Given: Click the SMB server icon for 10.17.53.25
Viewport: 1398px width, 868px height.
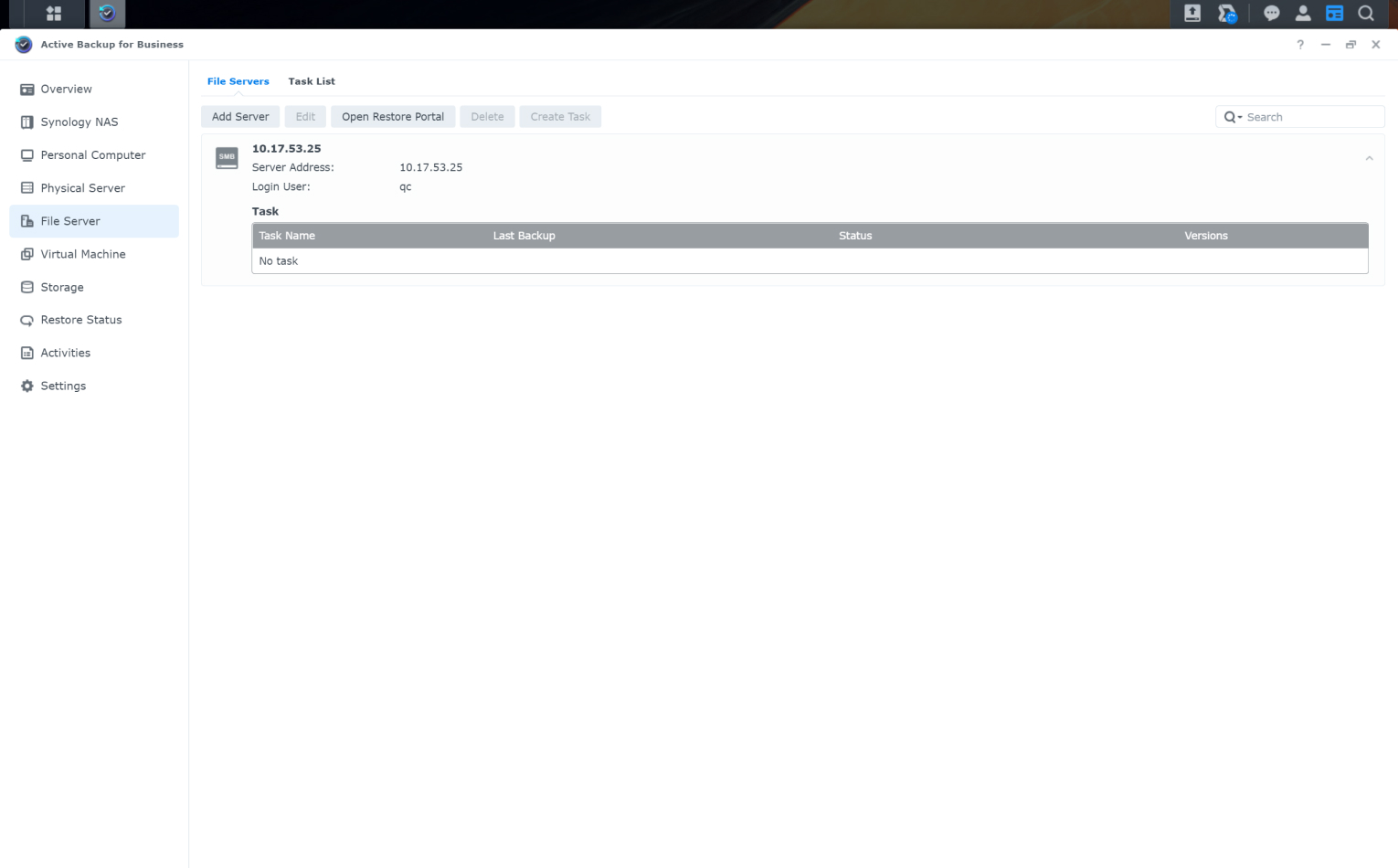Looking at the screenshot, I should [226, 158].
